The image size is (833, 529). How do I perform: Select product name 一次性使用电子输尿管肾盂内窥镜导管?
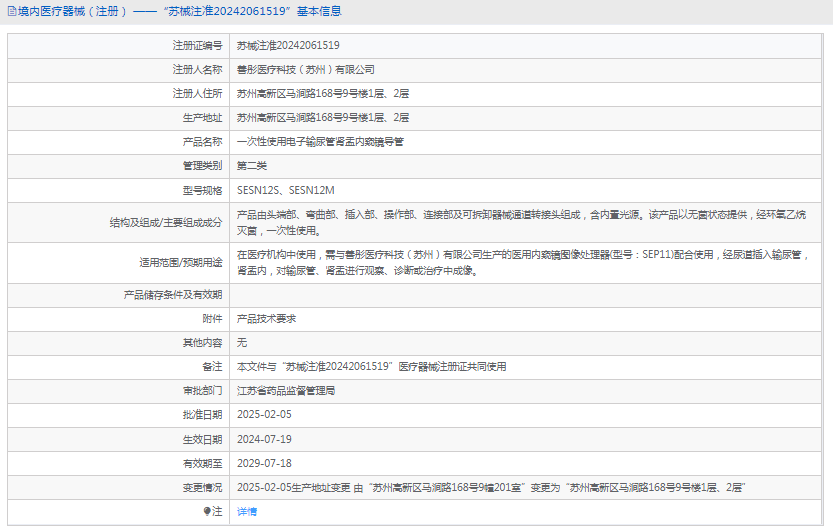(320, 142)
